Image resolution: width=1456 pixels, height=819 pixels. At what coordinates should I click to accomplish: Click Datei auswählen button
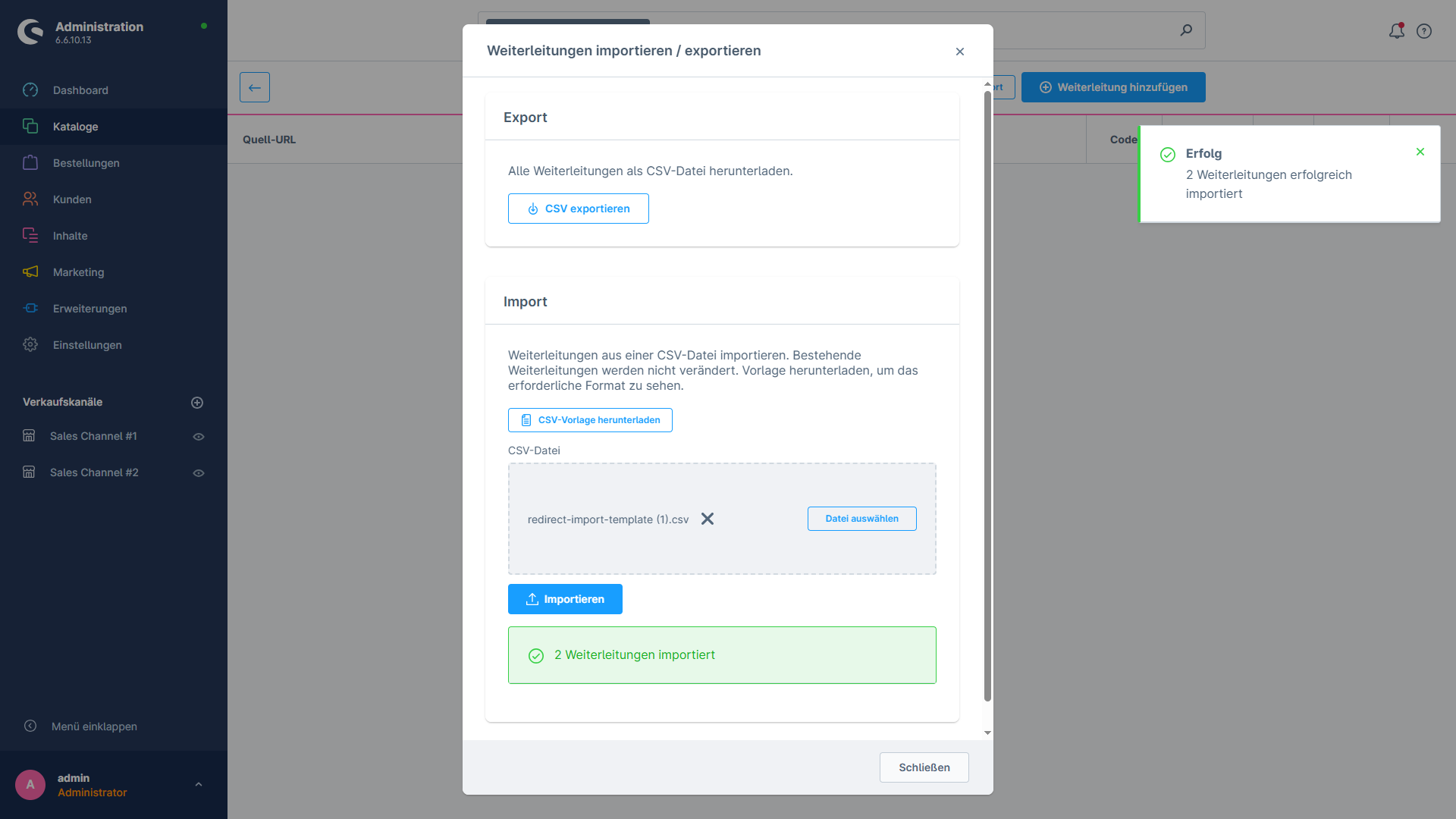coord(862,519)
